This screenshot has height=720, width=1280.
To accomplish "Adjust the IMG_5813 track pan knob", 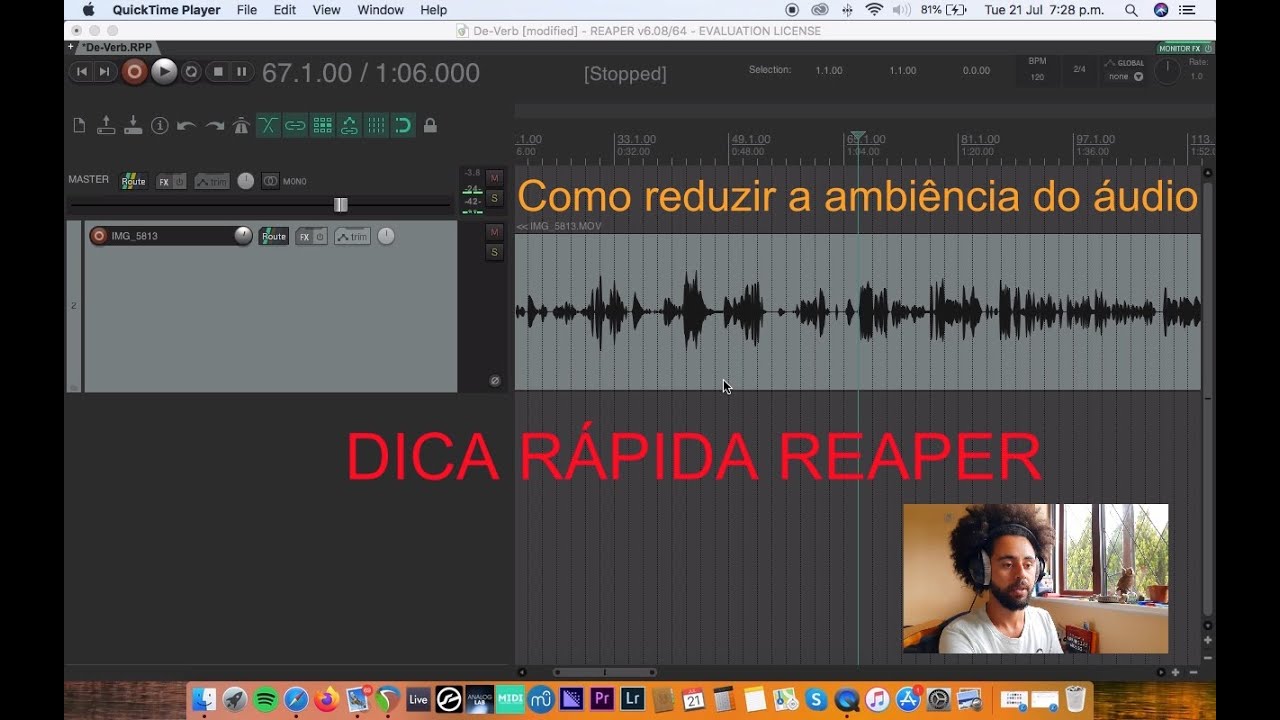I will click(x=385, y=236).
